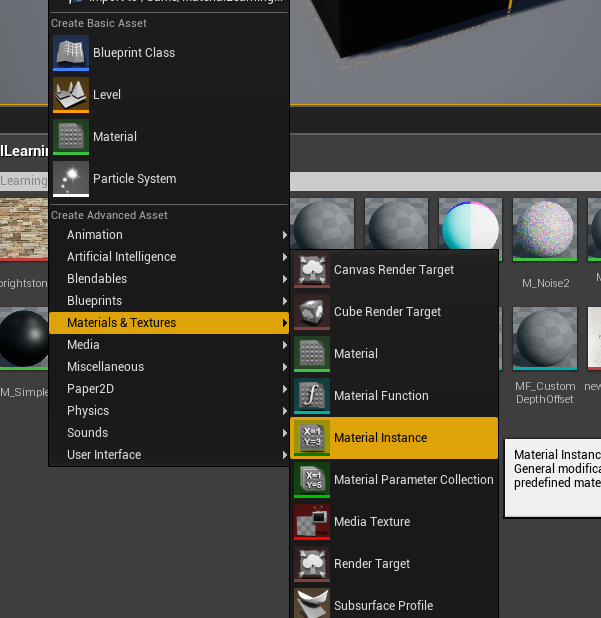
Task: Click the Material Function icon
Action: click(x=312, y=396)
